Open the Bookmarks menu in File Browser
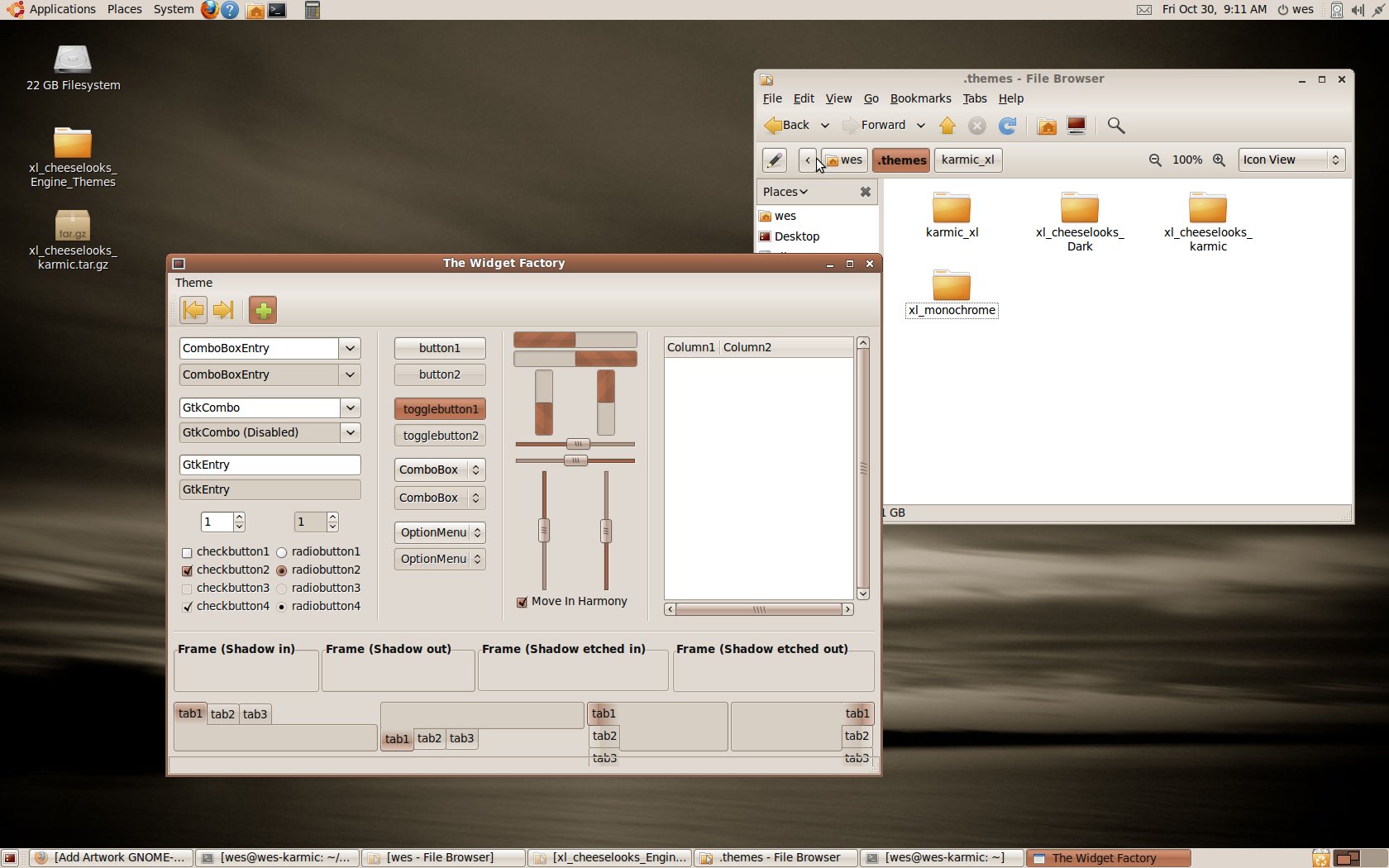This screenshot has width=1389, height=868. pos(920,98)
